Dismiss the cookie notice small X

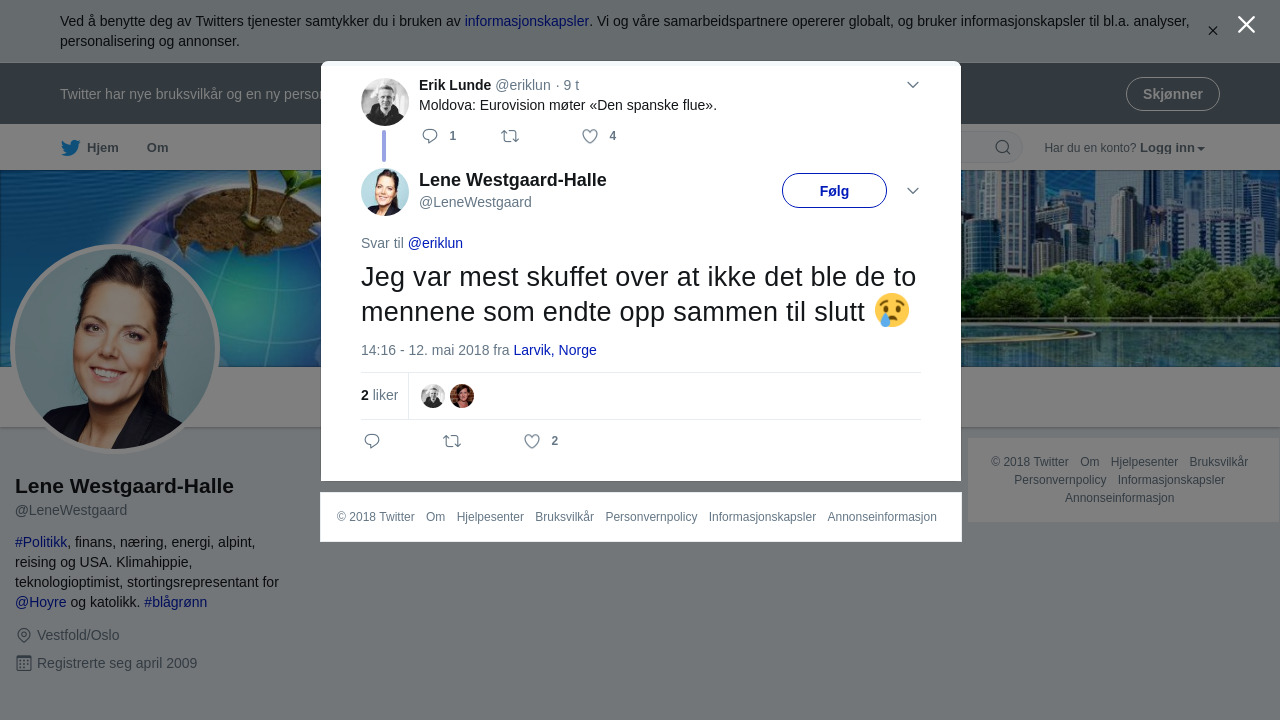pyautogui.click(x=1213, y=31)
